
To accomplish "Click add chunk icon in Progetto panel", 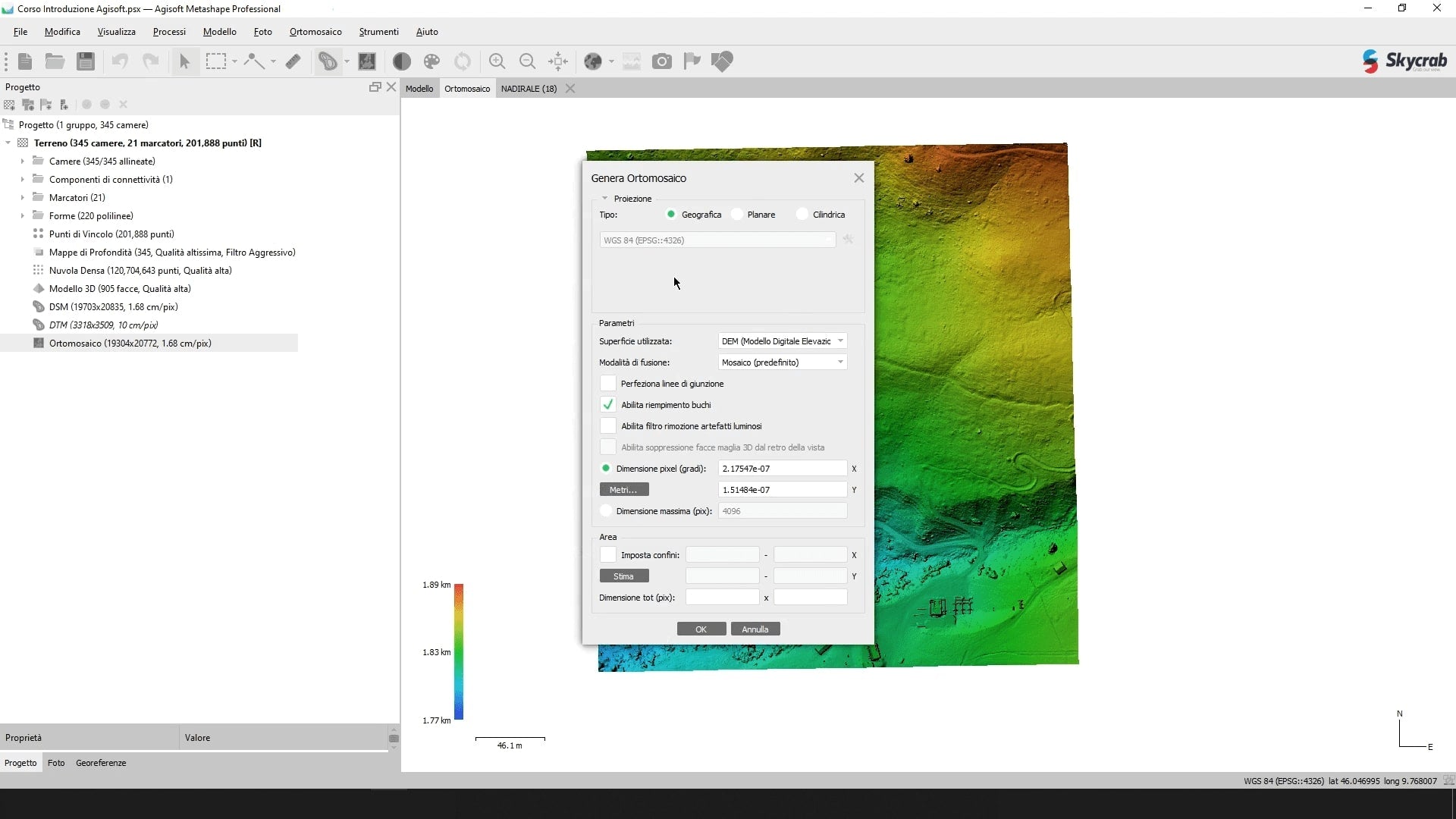I will point(9,105).
